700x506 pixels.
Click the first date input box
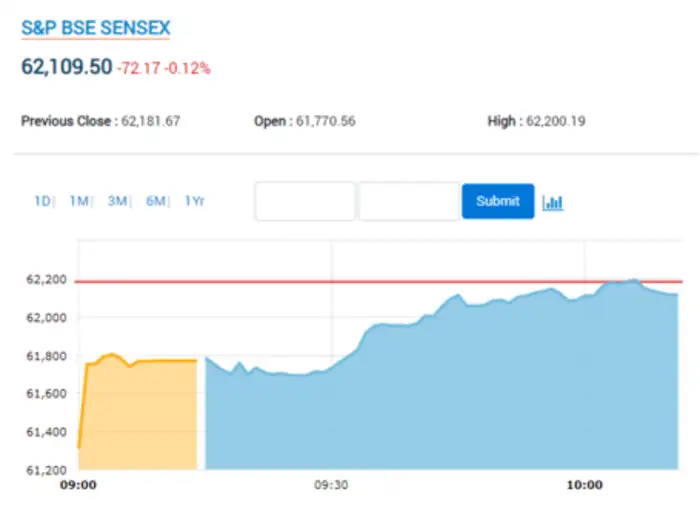305,201
